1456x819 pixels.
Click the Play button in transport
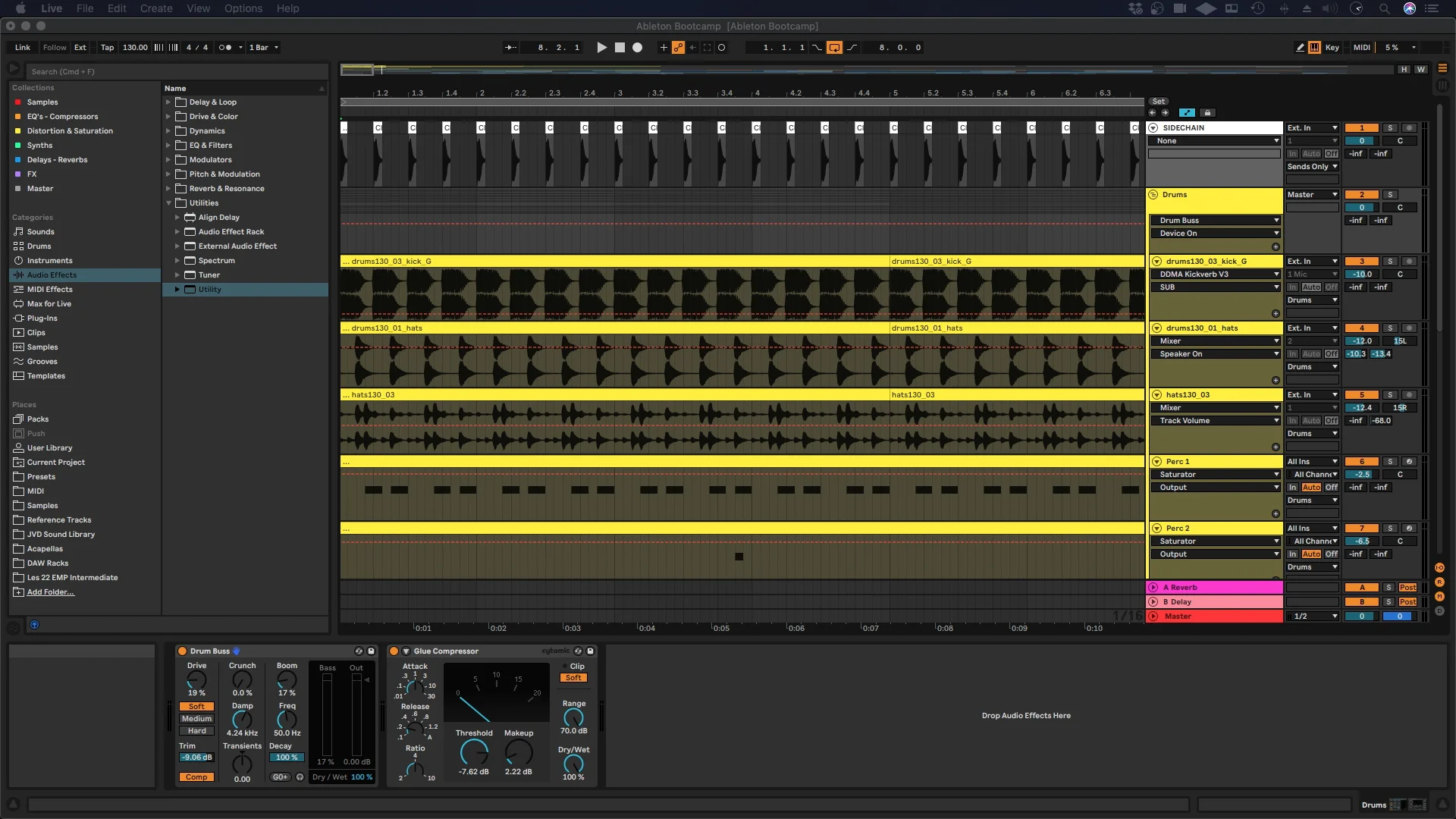click(x=601, y=47)
